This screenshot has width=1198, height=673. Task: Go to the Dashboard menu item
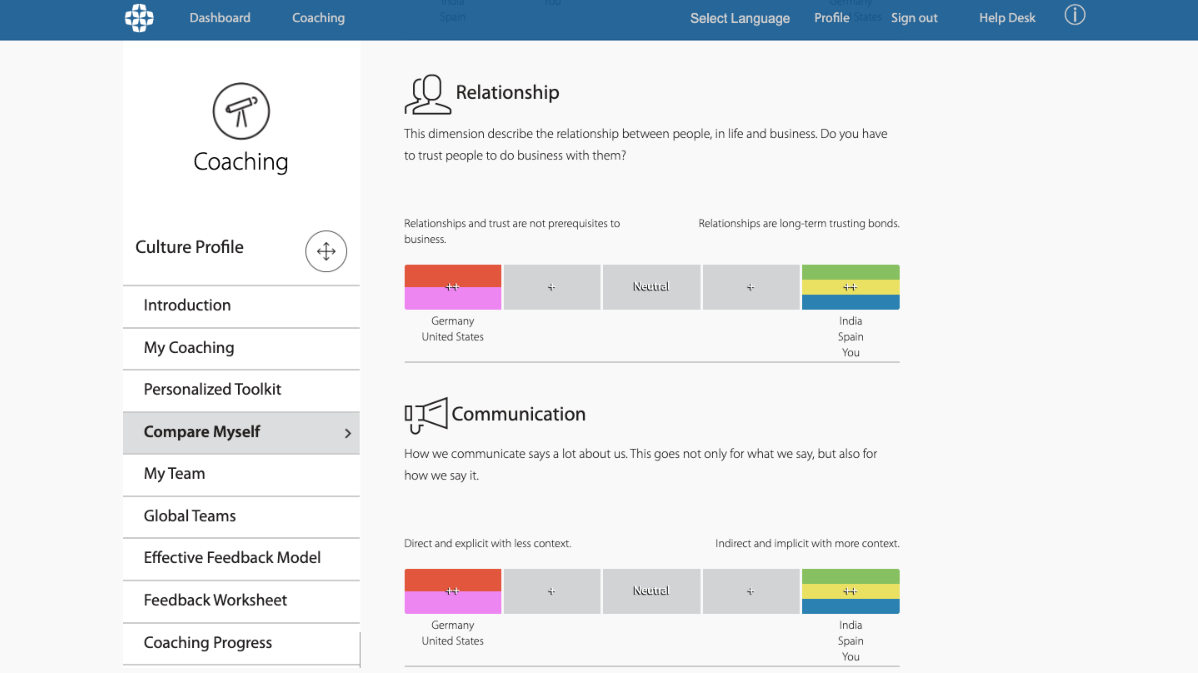click(x=220, y=18)
